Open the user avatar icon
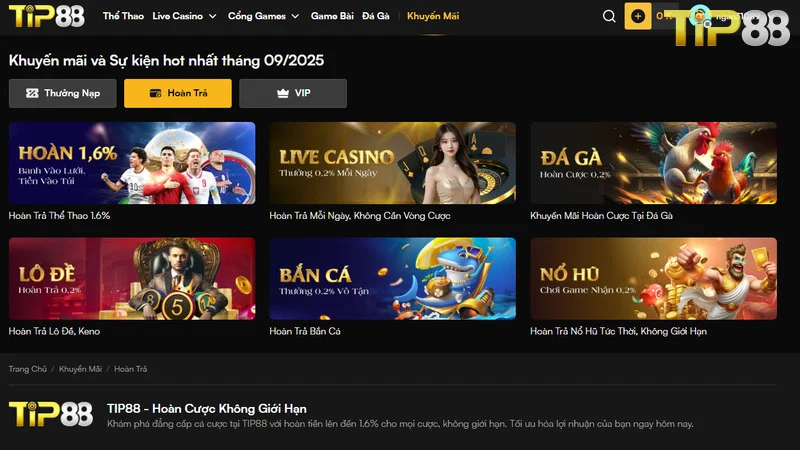Viewport: 800px width, 450px height. point(699,16)
